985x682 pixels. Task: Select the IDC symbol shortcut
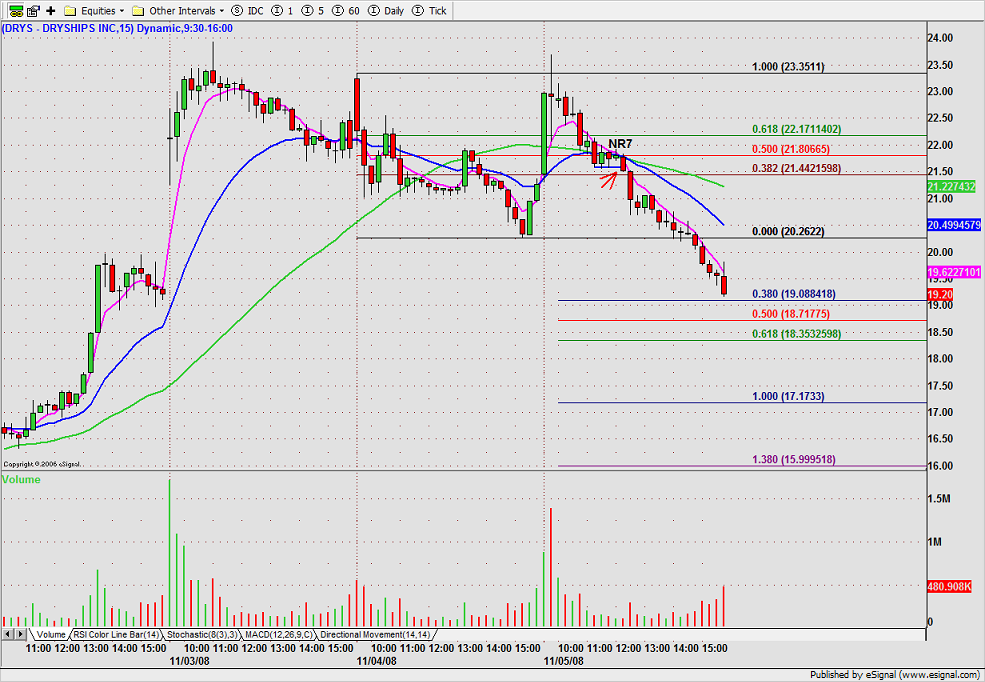248,11
